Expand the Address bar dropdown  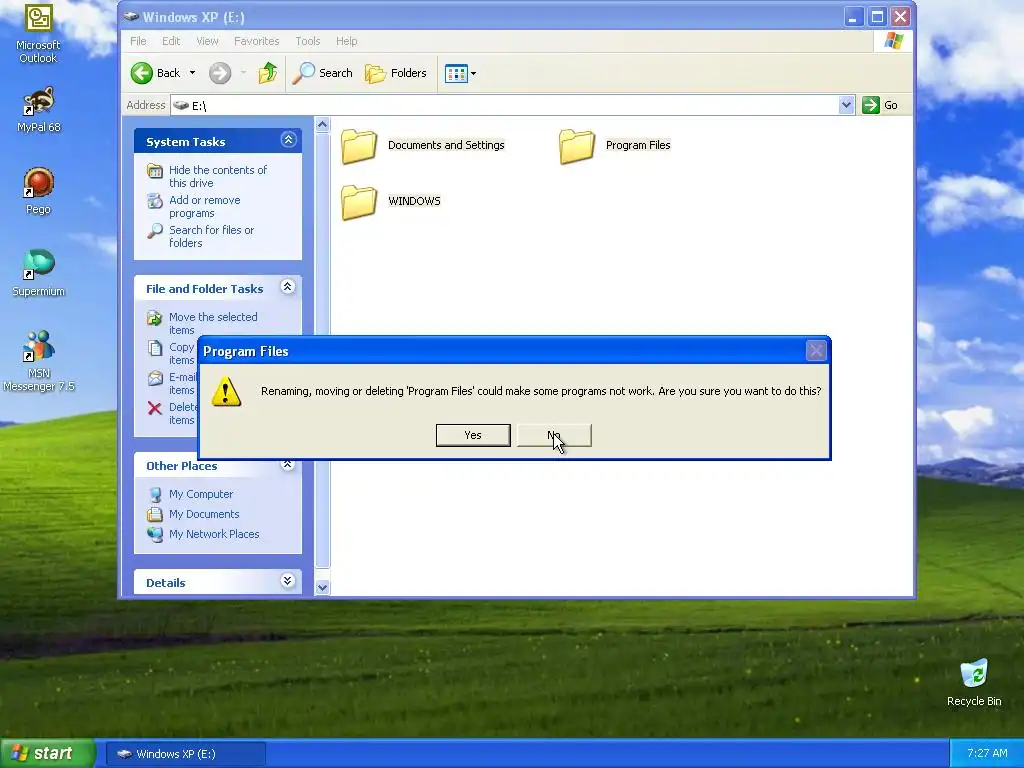coord(846,105)
